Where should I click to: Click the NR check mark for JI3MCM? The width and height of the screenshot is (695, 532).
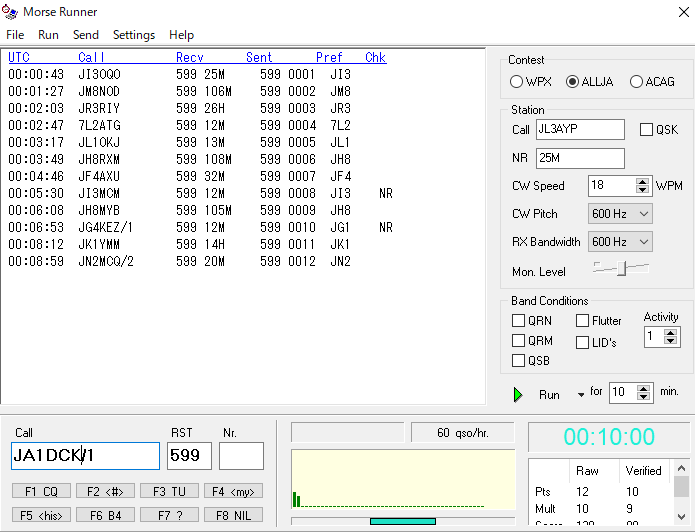[x=386, y=193]
